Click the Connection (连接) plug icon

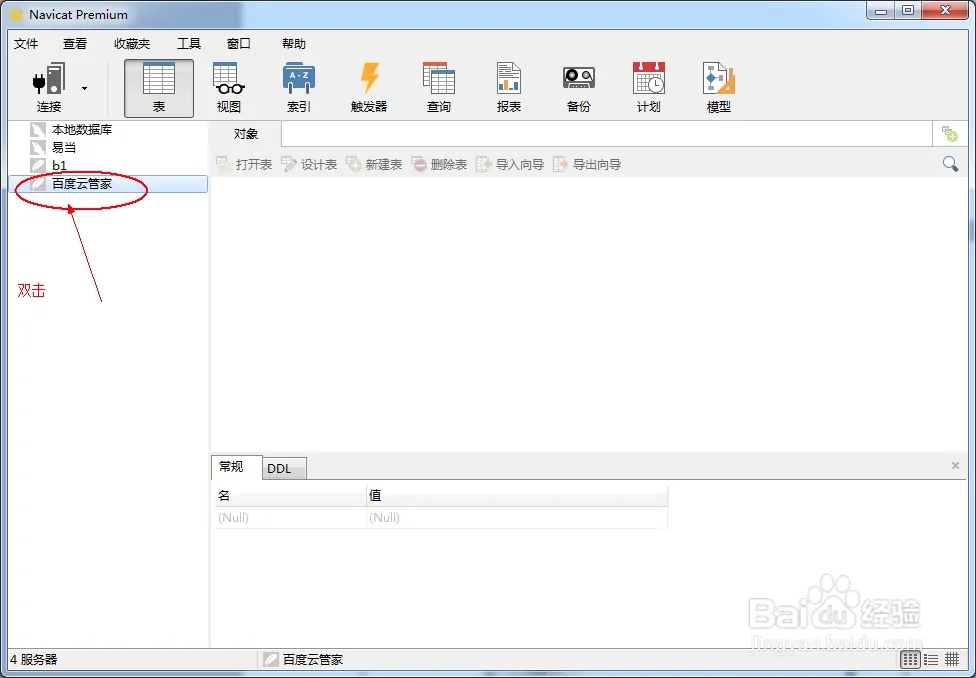tap(48, 80)
